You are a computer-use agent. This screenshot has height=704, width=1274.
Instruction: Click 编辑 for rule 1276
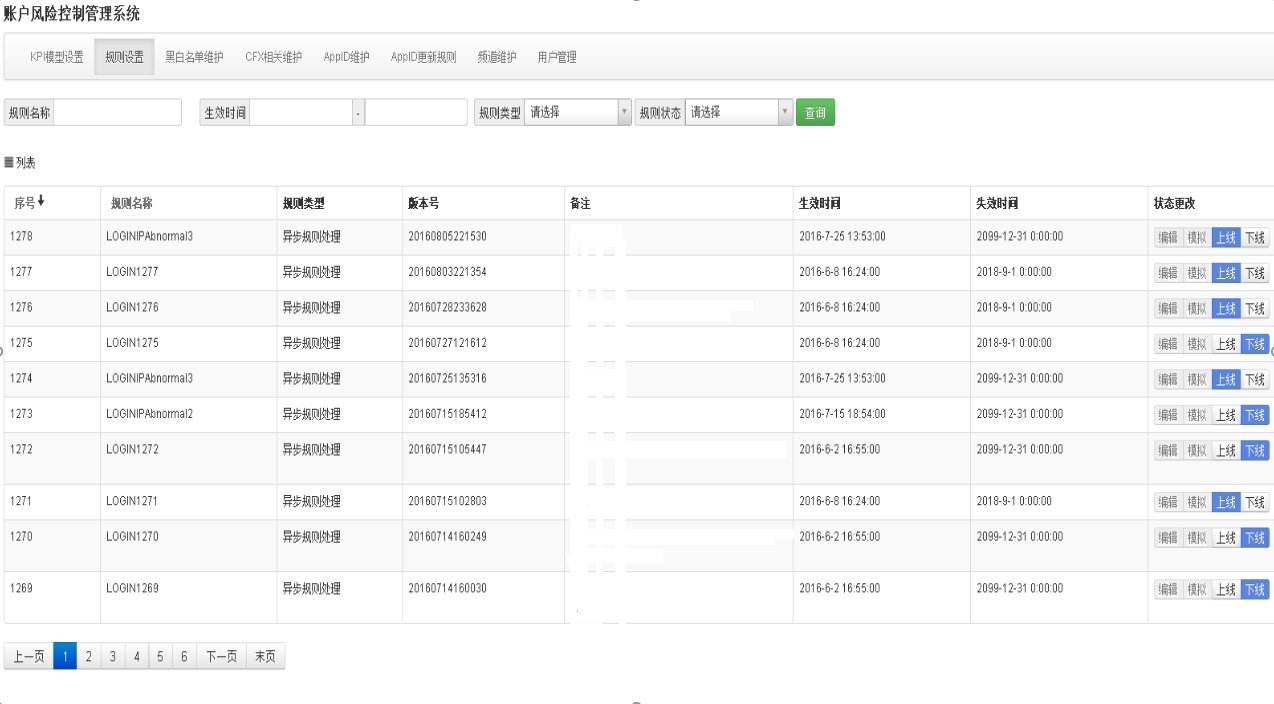tap(1167, 309)
